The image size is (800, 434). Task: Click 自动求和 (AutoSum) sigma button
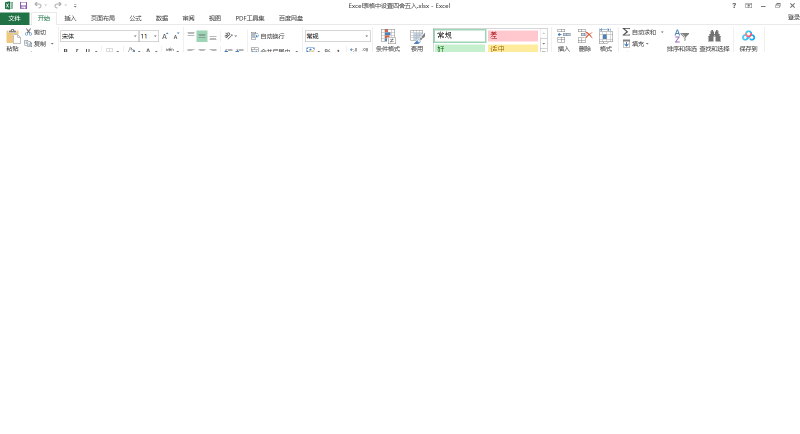(639, 32)
